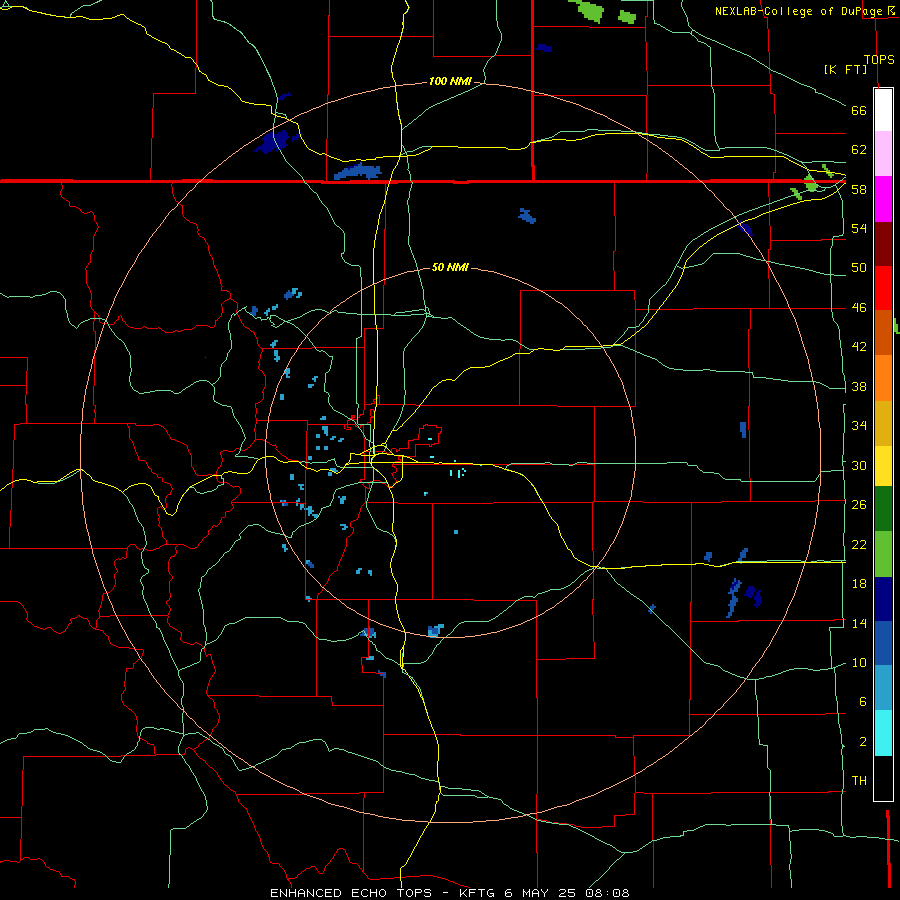Select the bright red legend swatch
The width and height of the screenshot is (900, 900).
[x=883, y=288]
